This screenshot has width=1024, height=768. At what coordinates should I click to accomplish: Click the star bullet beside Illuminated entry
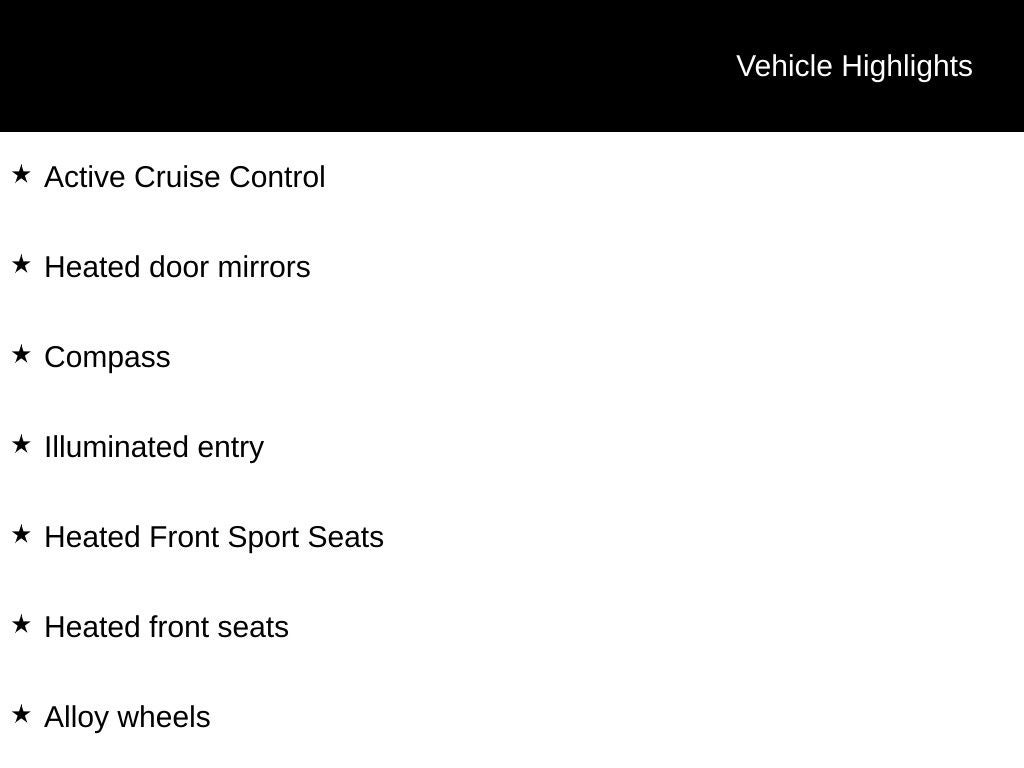click(21, 445)
